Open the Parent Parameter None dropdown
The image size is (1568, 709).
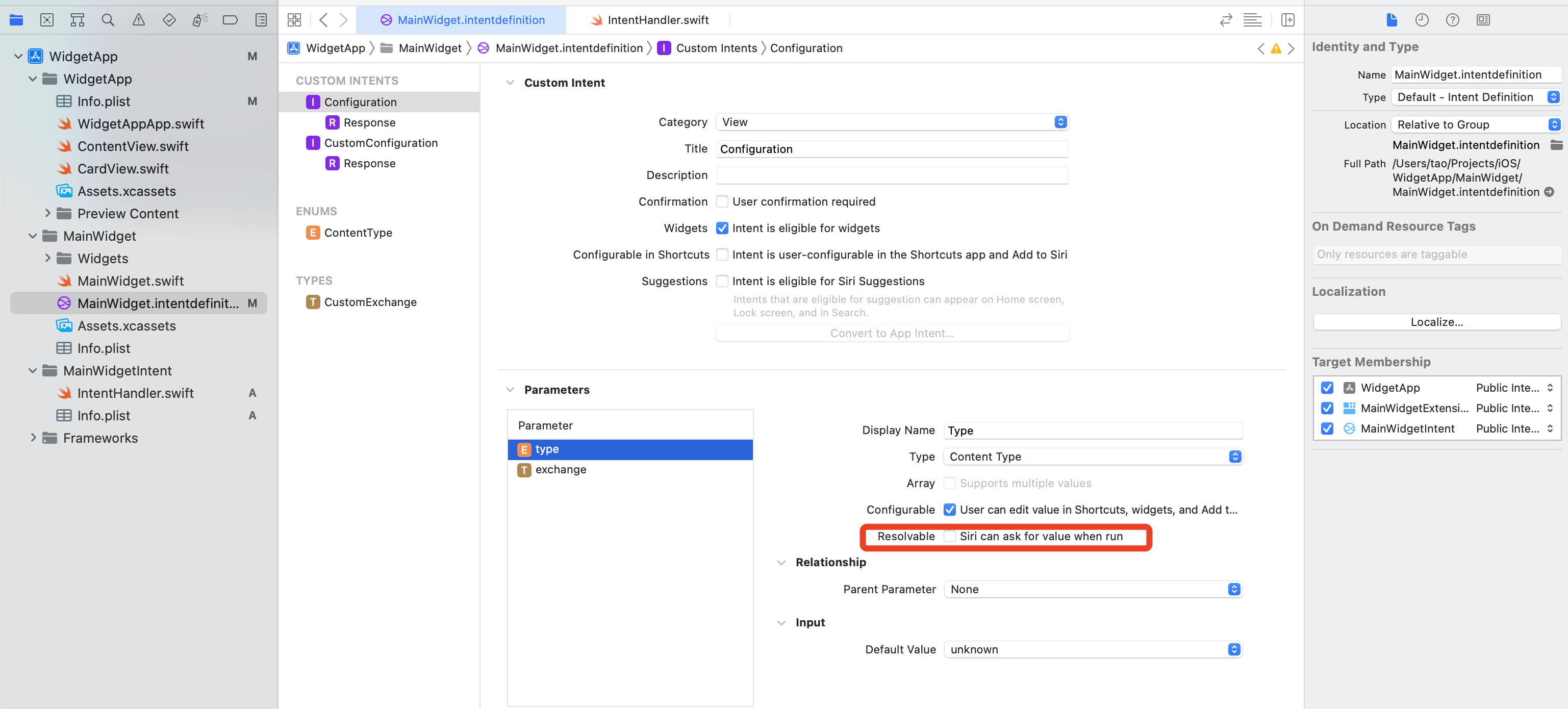point(1093,589)
